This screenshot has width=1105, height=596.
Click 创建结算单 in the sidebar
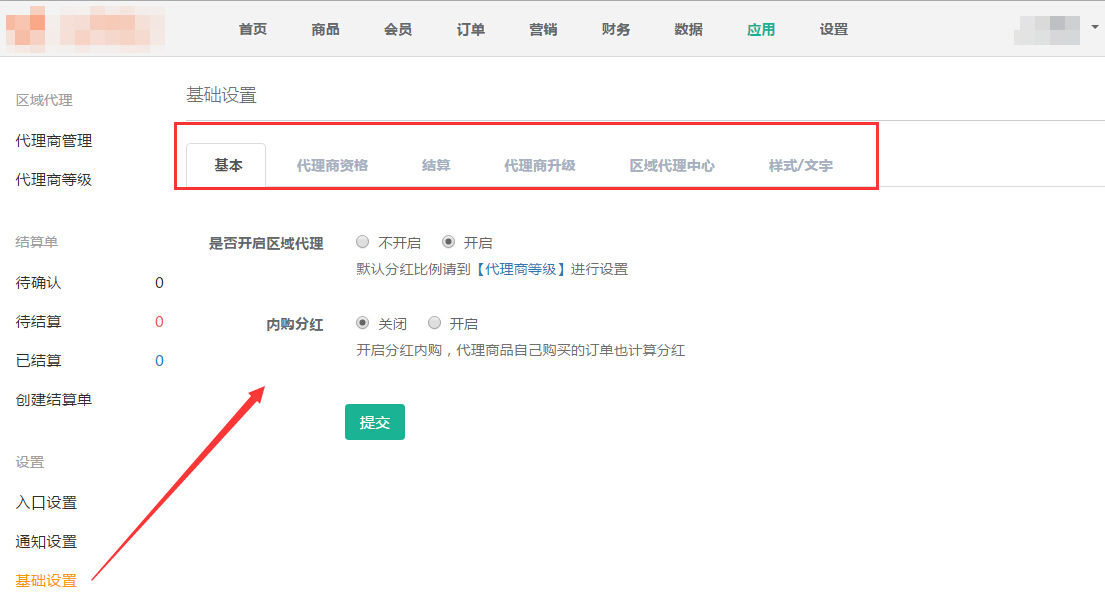(54, 400)
